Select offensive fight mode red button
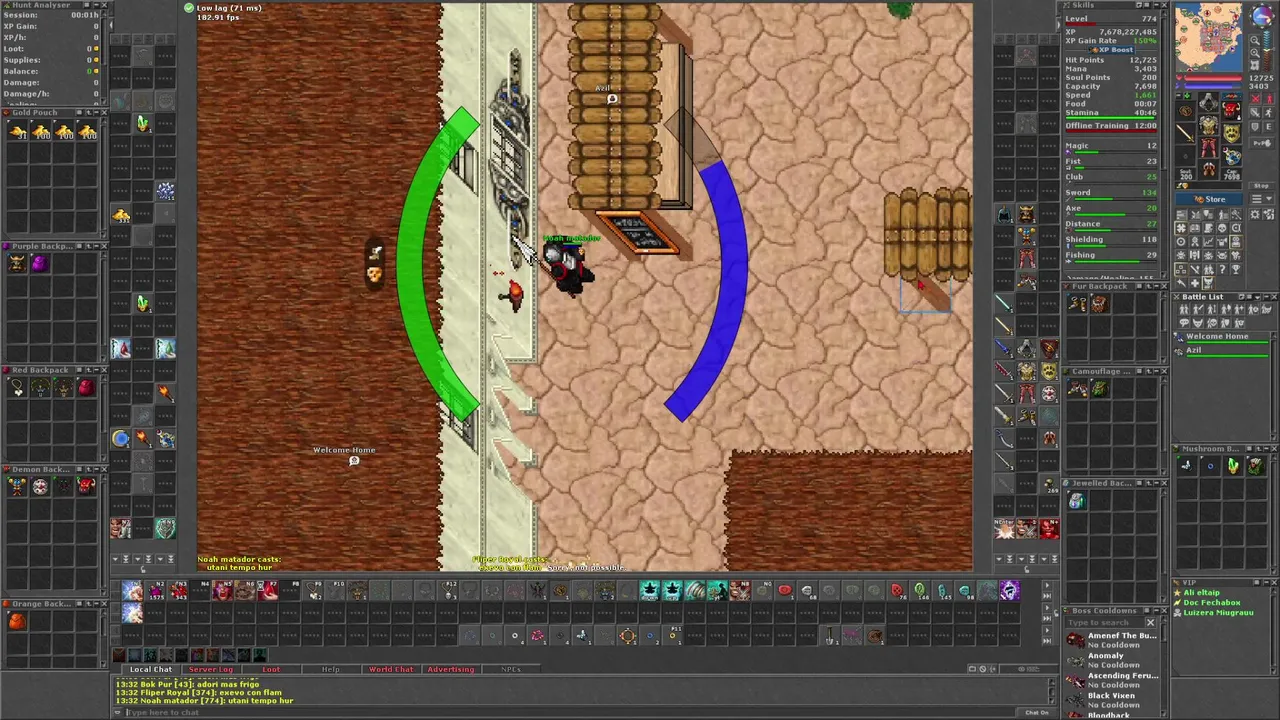This screenshot has width=1280, height=720. (1256, 98)
